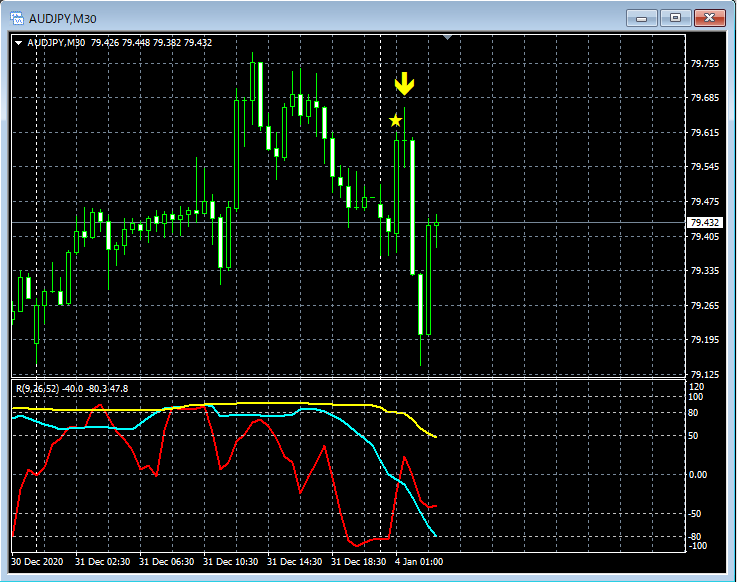
Task: Click the 4 Jan 01:00 time label
Action: (419, 562)
